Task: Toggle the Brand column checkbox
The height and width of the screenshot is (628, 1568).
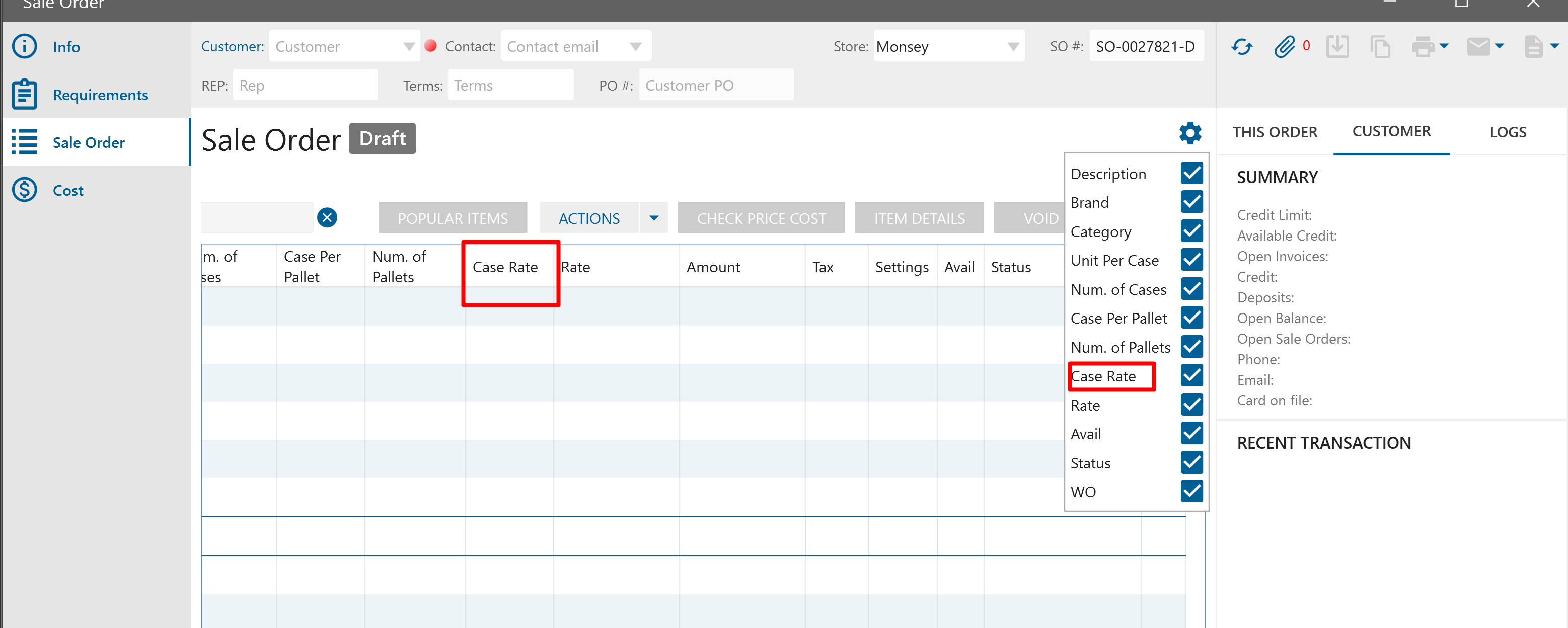Action: (1191, 202)
